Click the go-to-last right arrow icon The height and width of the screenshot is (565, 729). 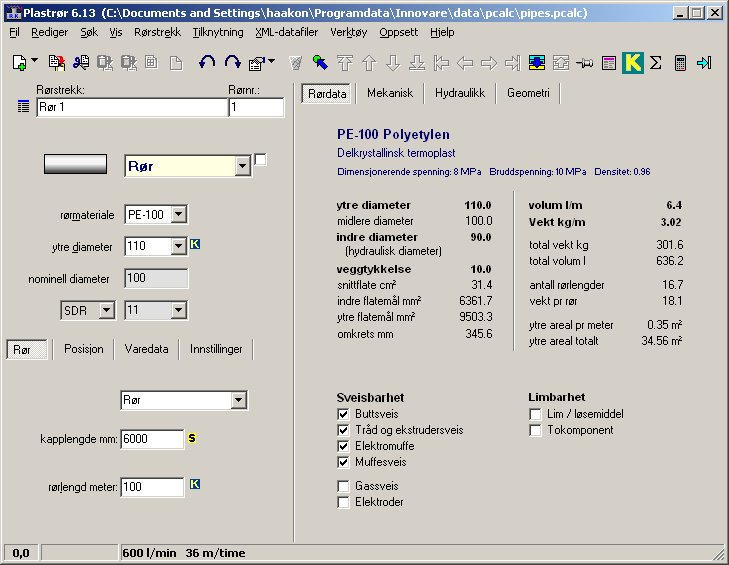point(512,63)
